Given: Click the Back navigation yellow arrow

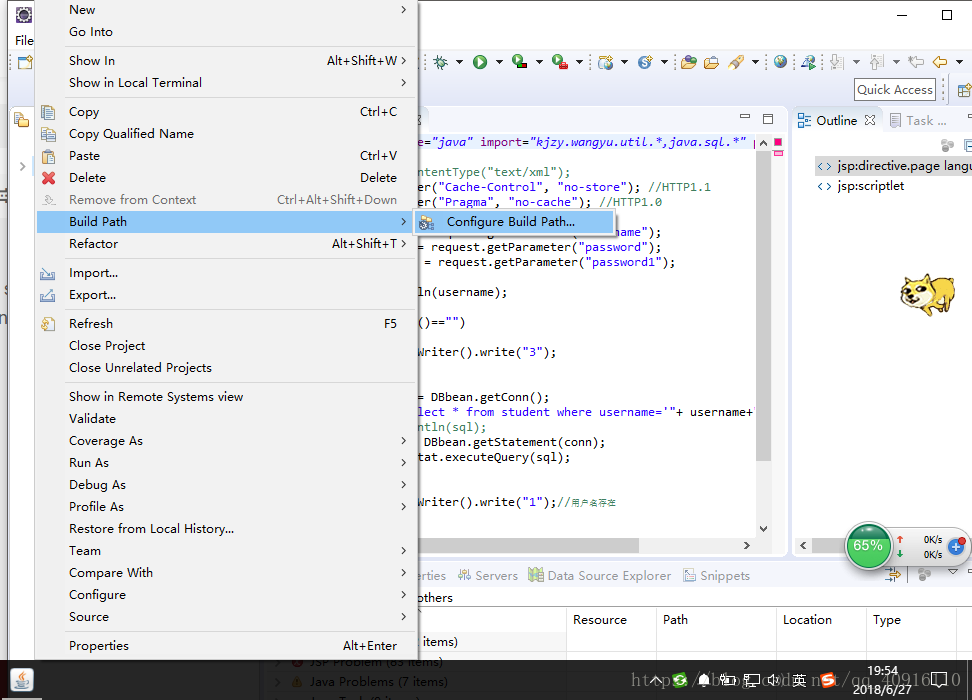Looking at the screenshot, I should (940, 62).
